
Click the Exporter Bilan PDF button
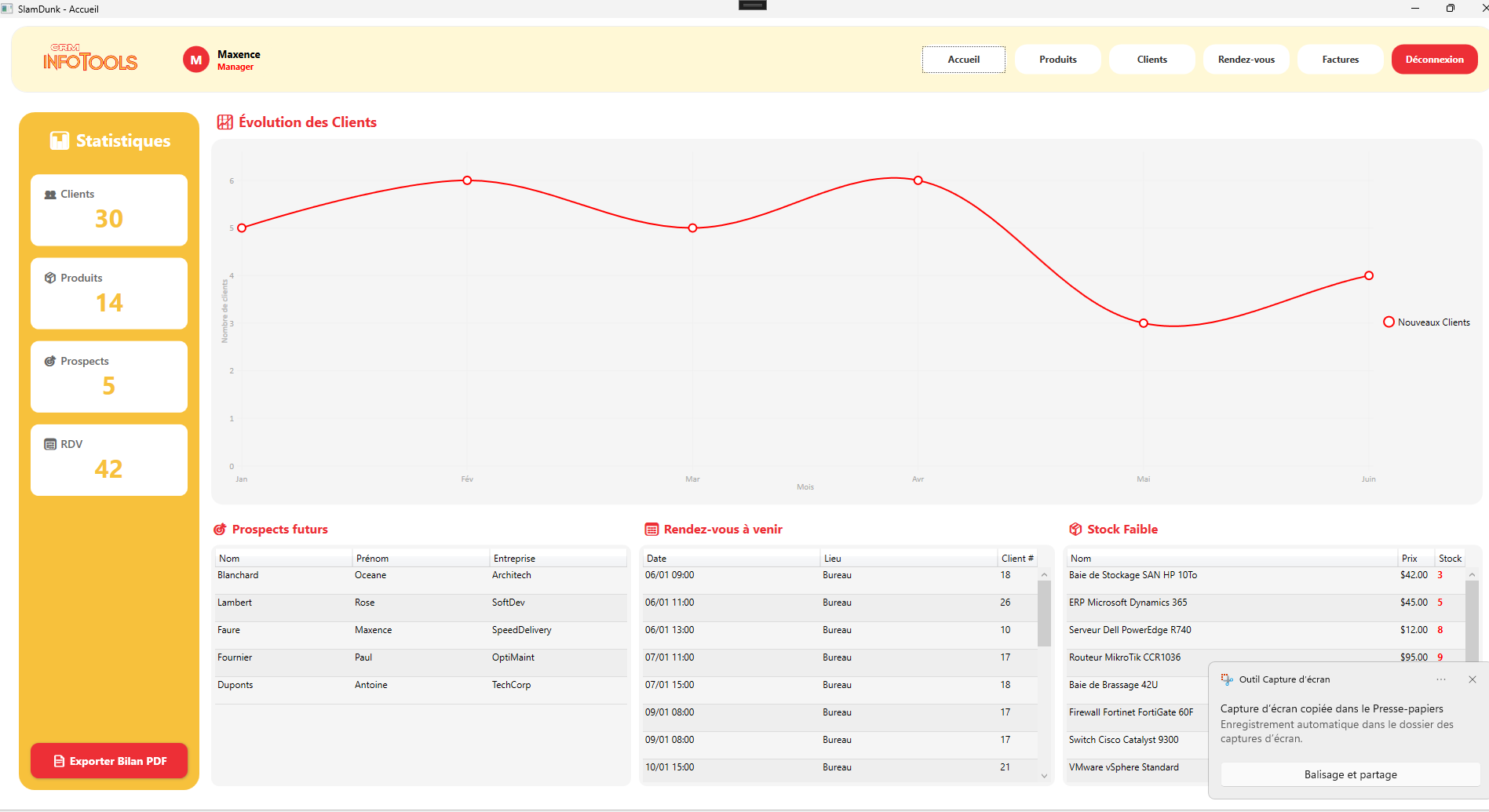coord(108,760)
